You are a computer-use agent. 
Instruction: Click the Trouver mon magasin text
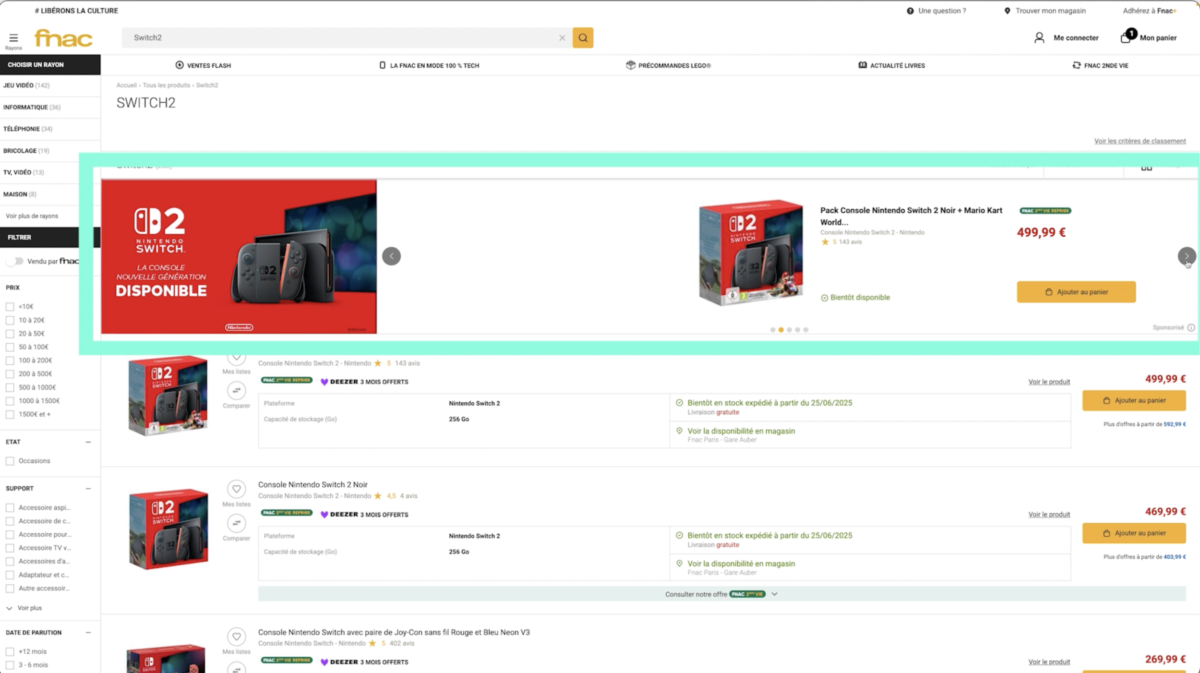click(x=1051, y=11)
